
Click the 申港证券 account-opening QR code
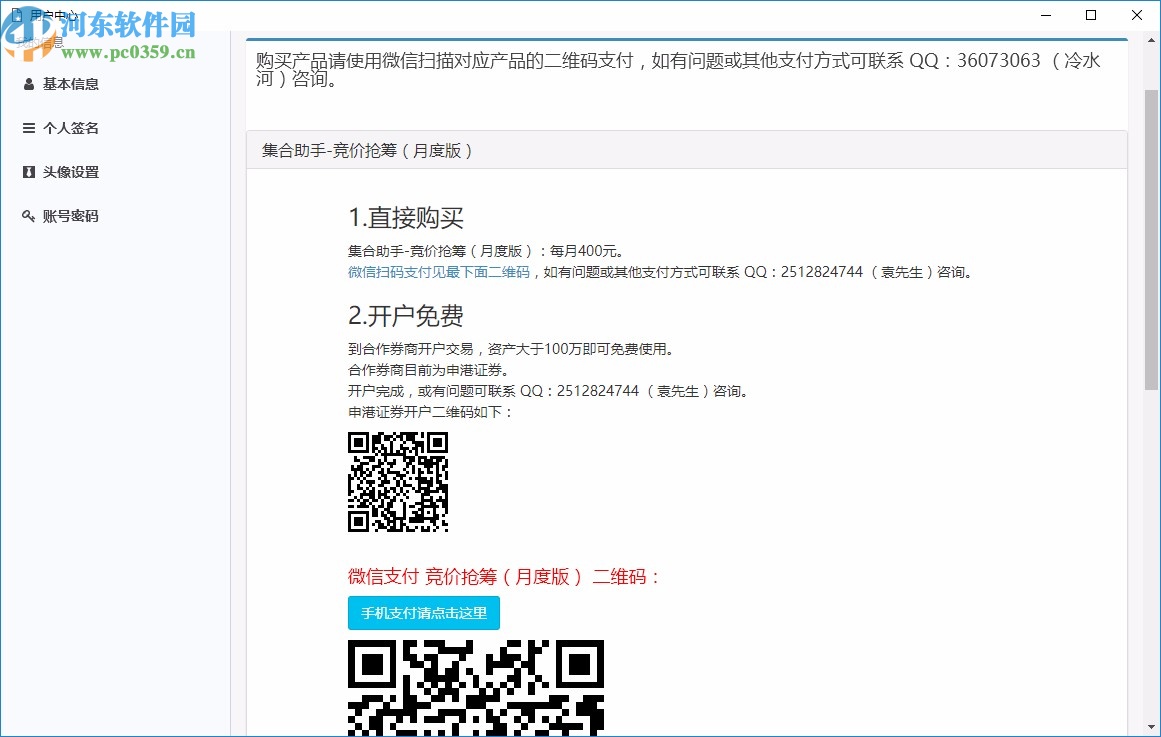(x=398, y=482)
